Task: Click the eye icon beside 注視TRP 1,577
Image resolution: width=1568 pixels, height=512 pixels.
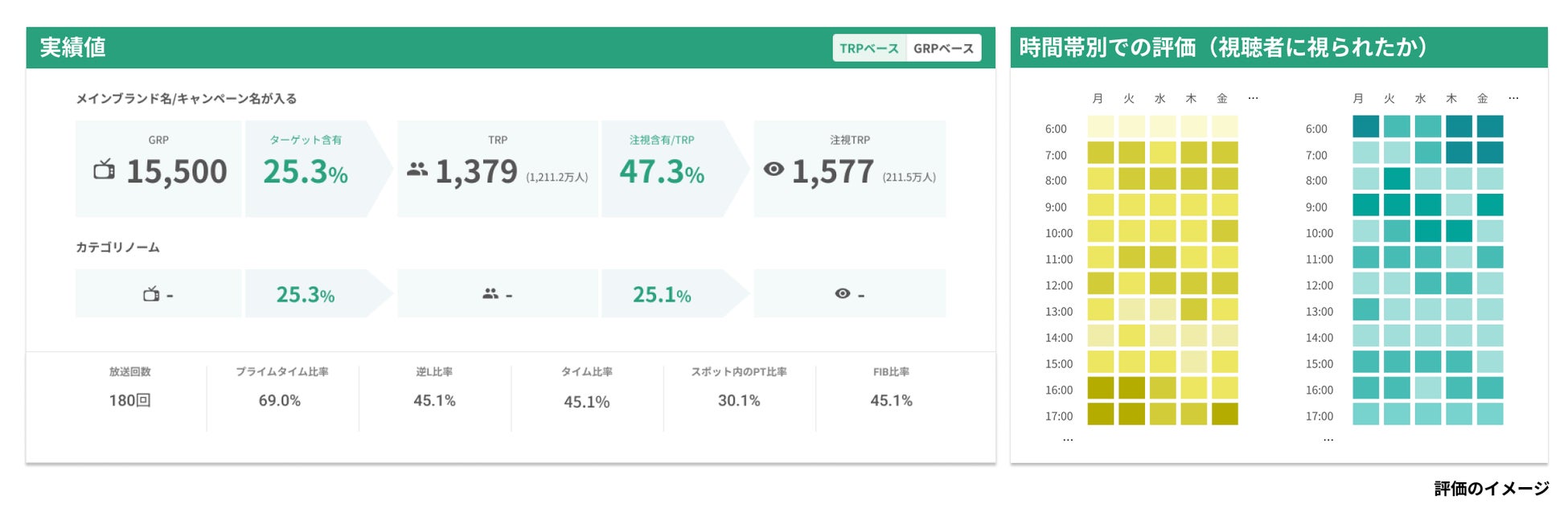Action: click(774, 169)
